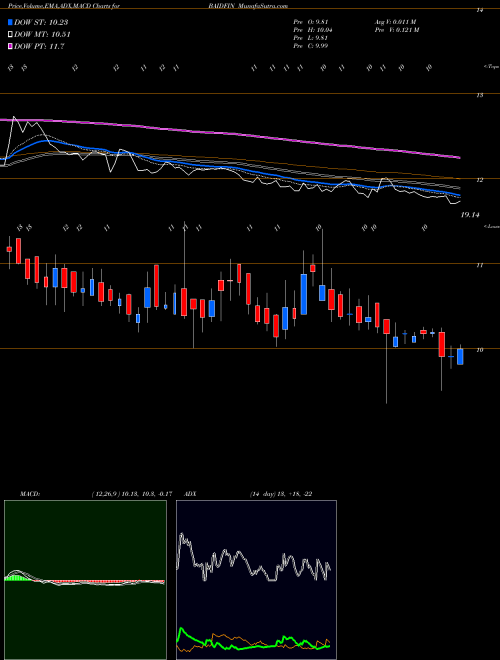Click the white DOW MT legend swatch
Screen dimensions: 500x660
(10, 35)
